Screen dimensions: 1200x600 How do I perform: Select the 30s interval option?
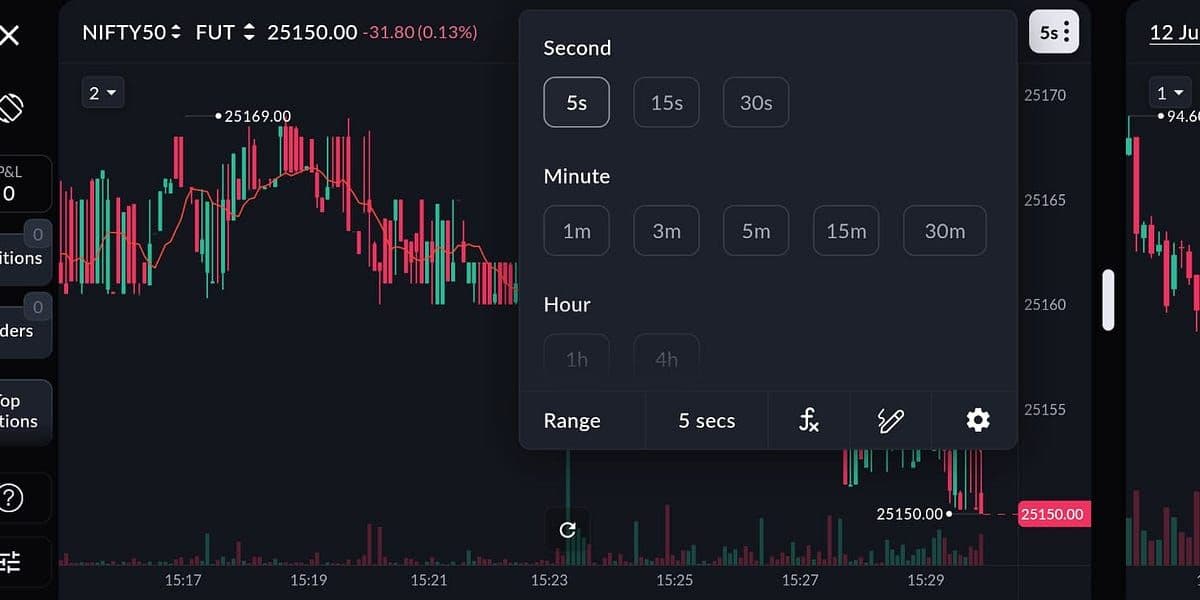pyautogui.click(x=756, y=102)
